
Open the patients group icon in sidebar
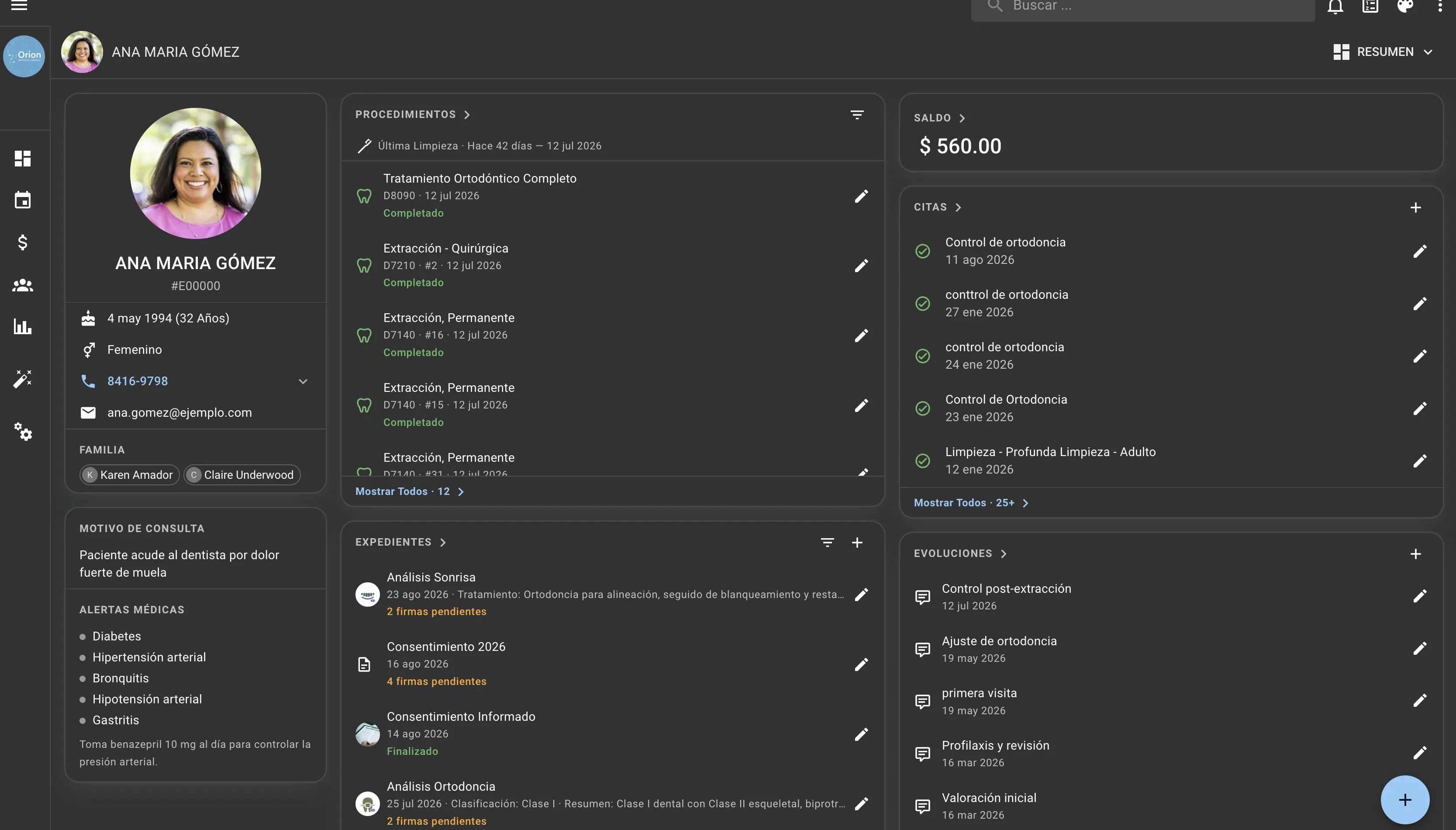pos(23,285)
